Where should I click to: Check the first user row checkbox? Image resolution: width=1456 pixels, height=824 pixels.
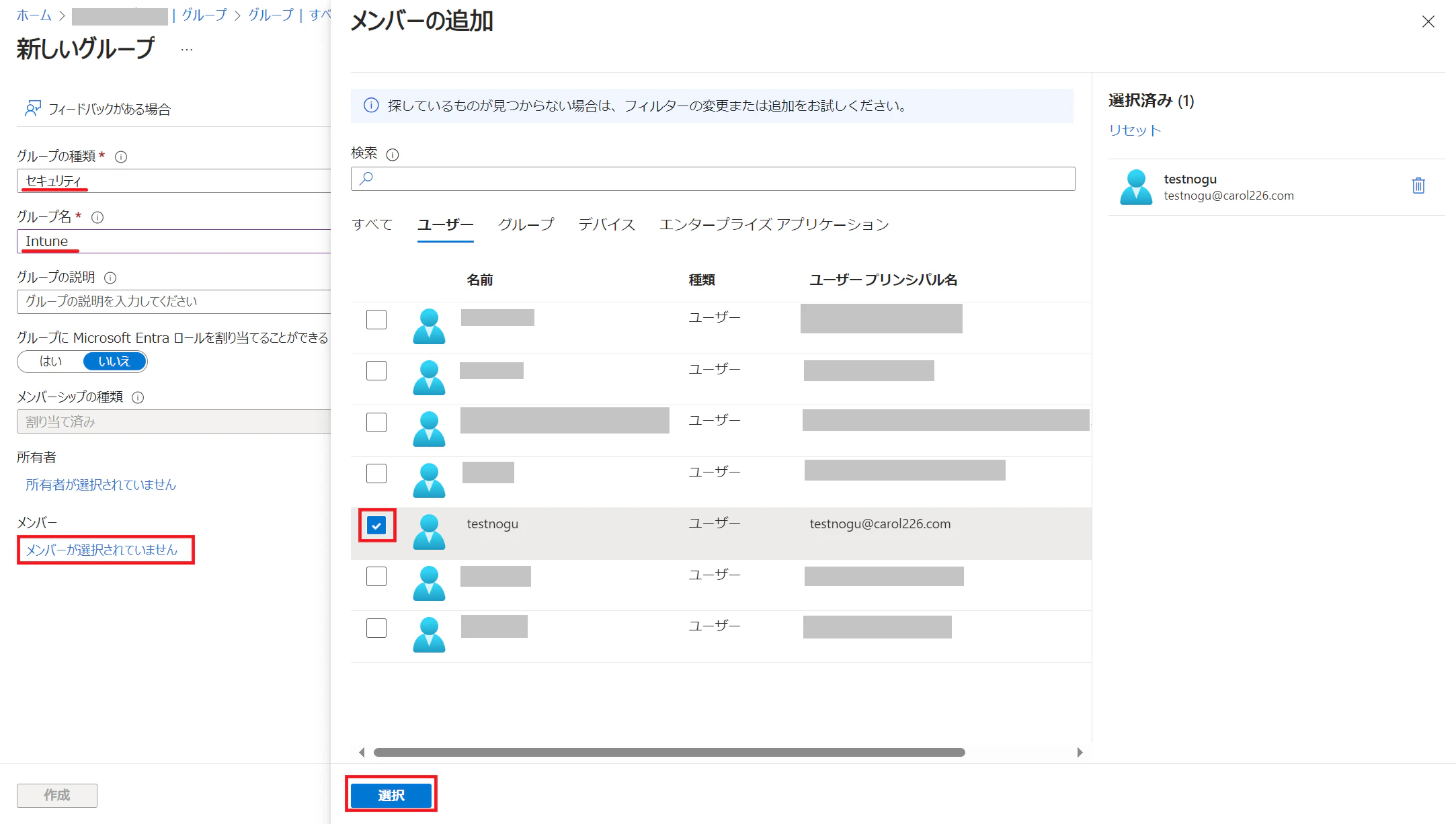point(376,319)
